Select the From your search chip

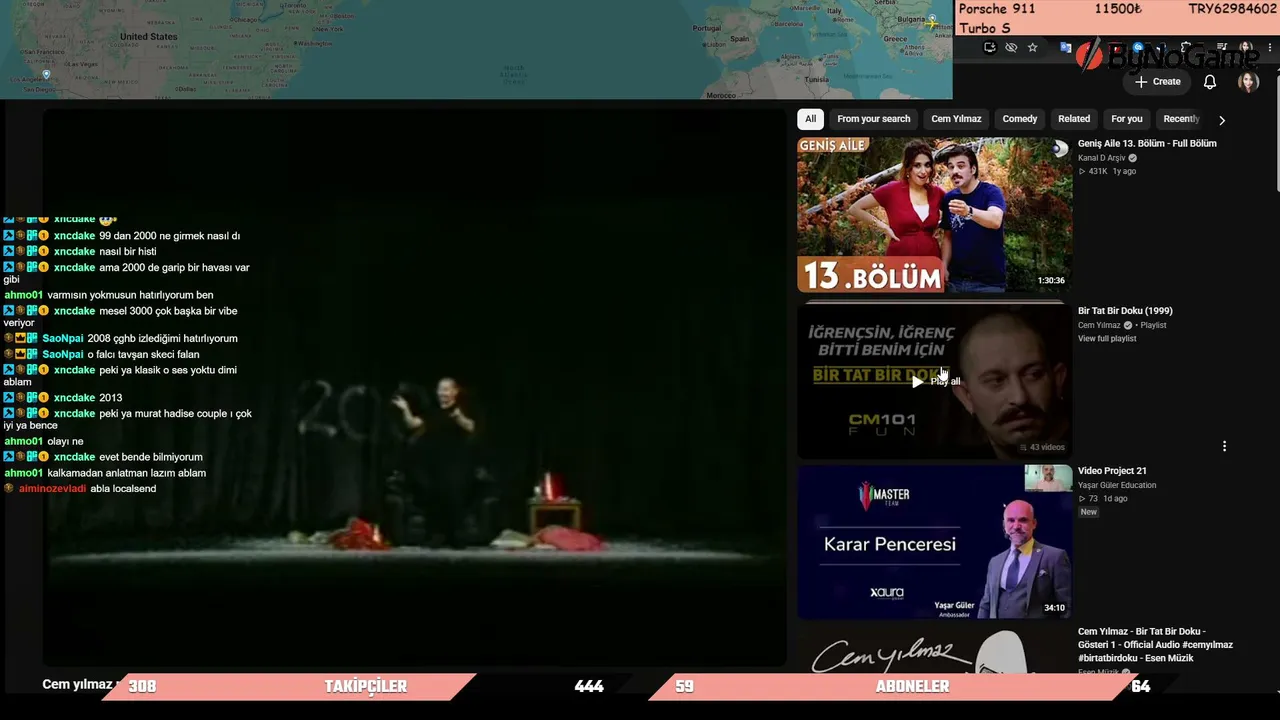pos(874,119)
